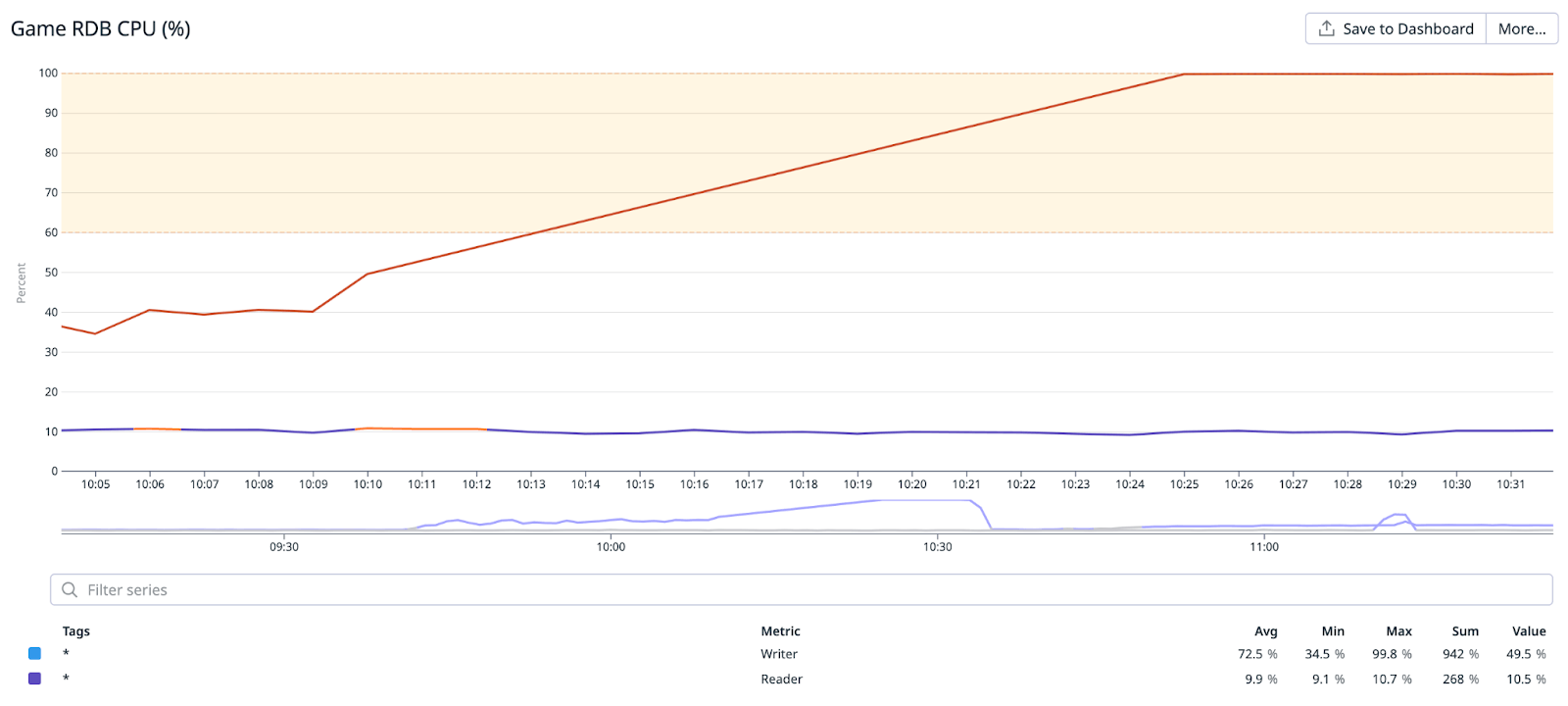Click the 11:00 mark on overview timeline

point(1264,546)
